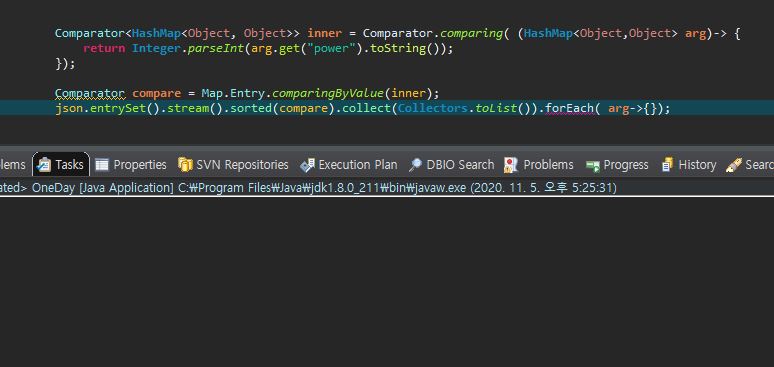Image resolution: width=774 pixels, height=367 pixels.
Task: Click the OneDay Java Application console header
Action: click(x=309, y=188)
